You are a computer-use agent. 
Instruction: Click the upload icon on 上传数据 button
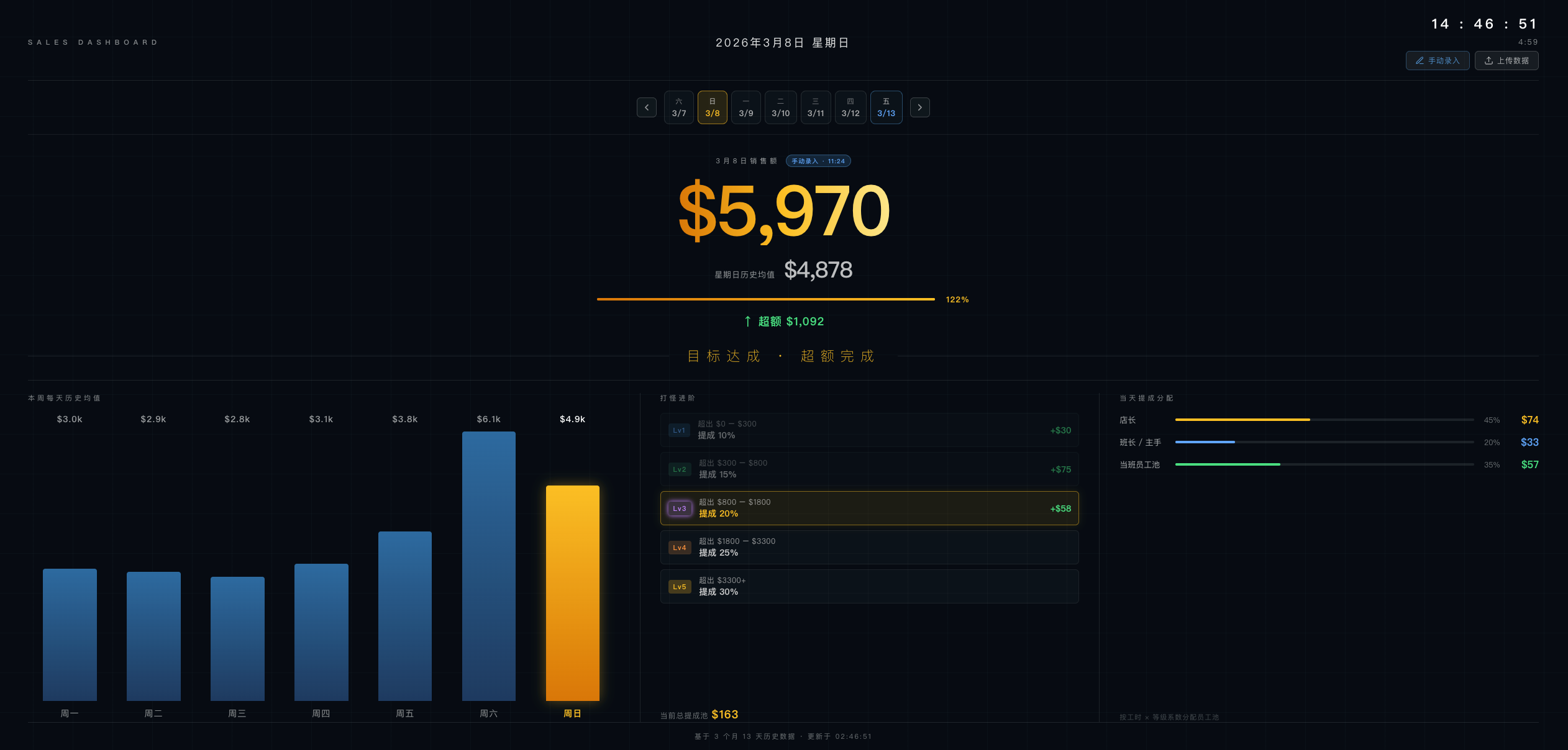tap(1490, 60)
